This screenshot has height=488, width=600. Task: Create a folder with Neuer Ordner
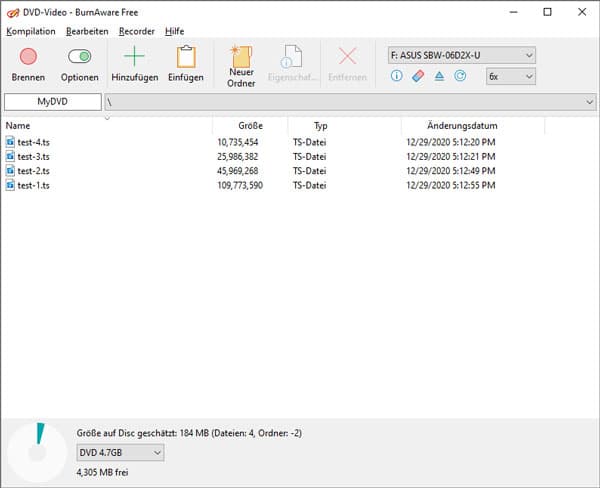(241, 66)
